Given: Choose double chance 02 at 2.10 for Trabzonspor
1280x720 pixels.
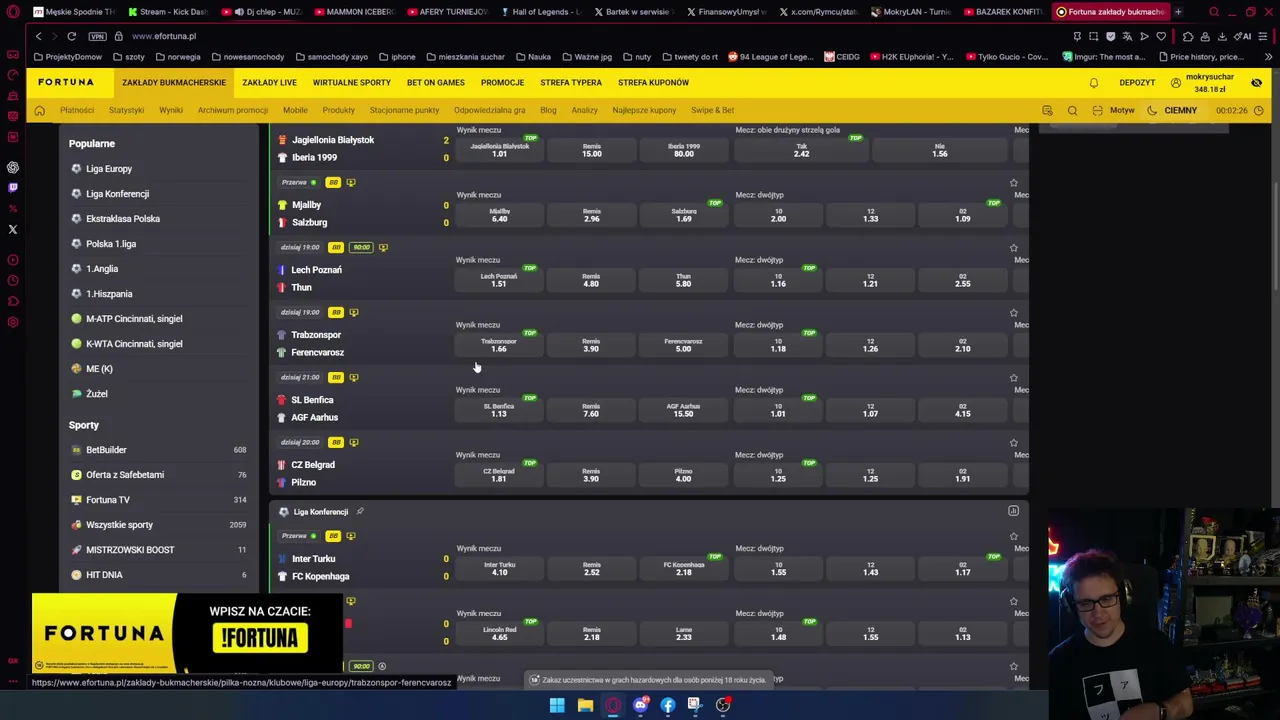Looking at the screenshot, I should coord(962,345).
